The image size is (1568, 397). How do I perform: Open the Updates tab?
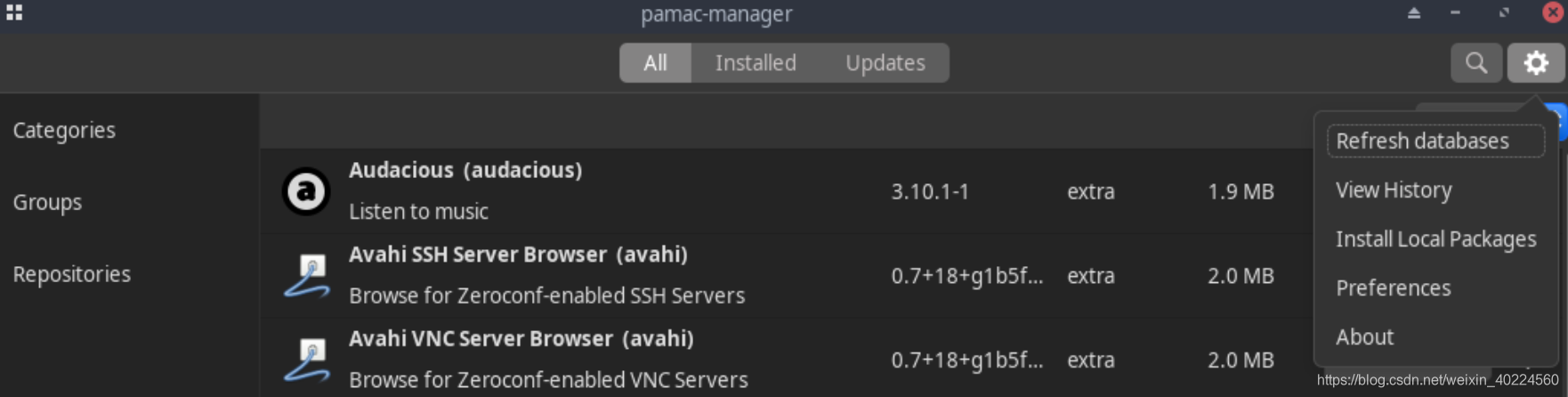tap(885, 63)
